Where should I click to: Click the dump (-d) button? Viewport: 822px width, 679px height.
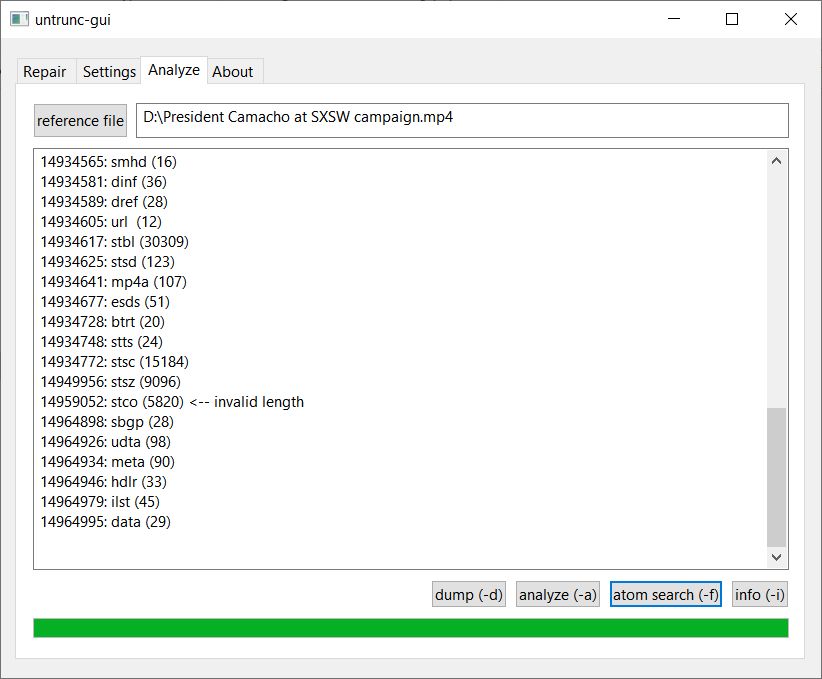(468, 594)
